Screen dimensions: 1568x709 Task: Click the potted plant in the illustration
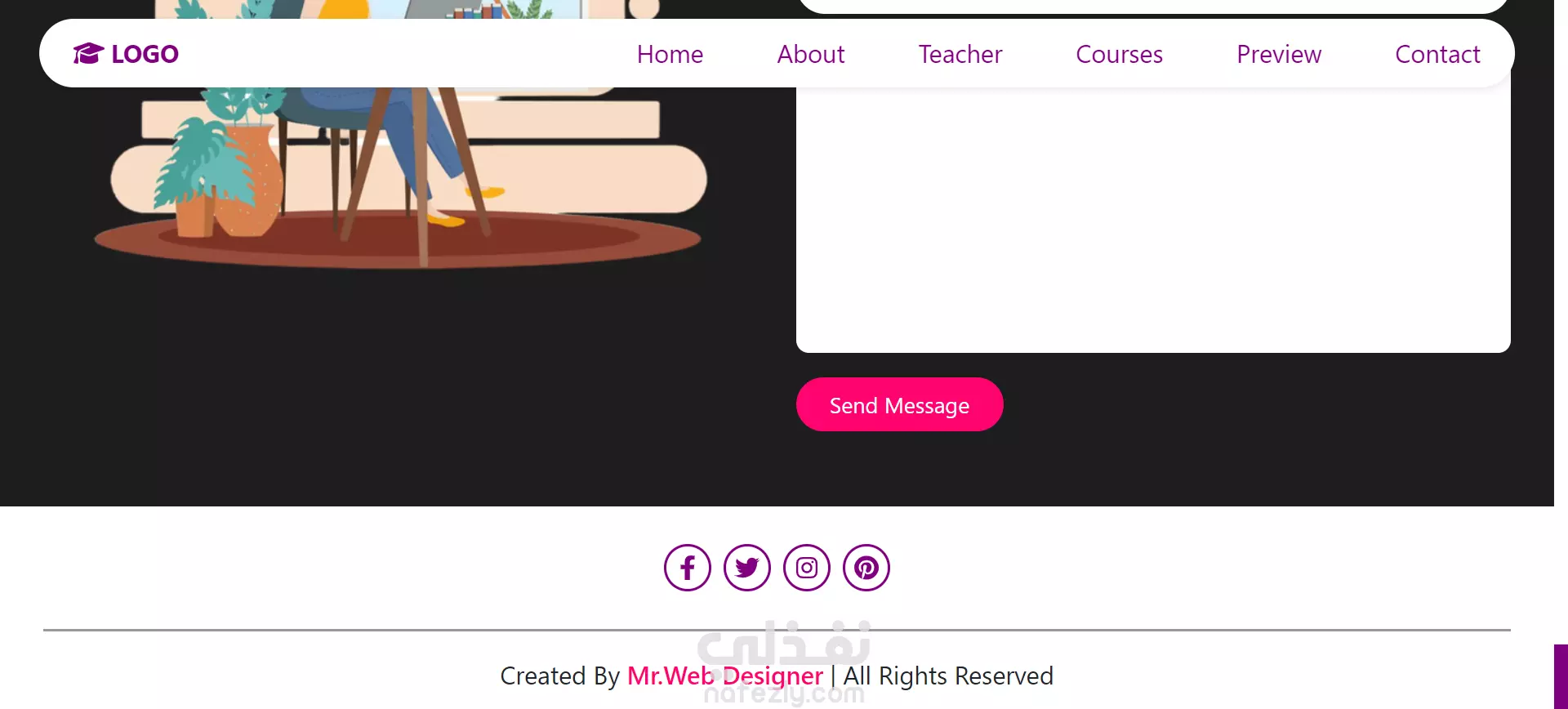220,176
